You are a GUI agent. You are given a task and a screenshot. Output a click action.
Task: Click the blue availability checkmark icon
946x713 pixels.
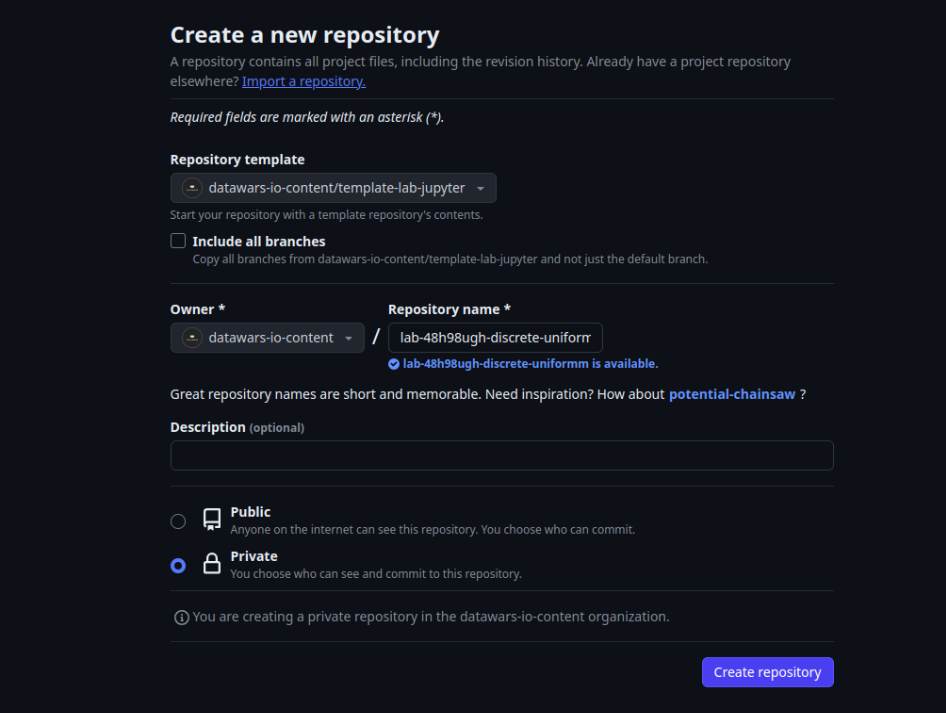click(x=393, y=364)
